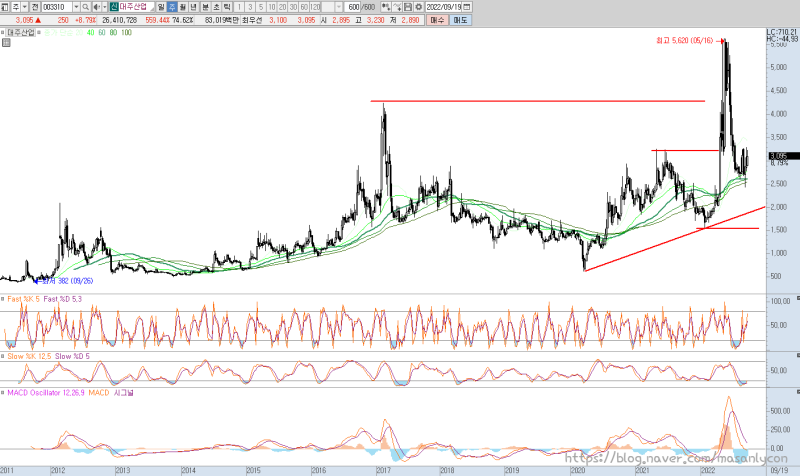Select the weekly 주 period button
800x476 pixels.
pyautogui.click(x=172, y=7)
